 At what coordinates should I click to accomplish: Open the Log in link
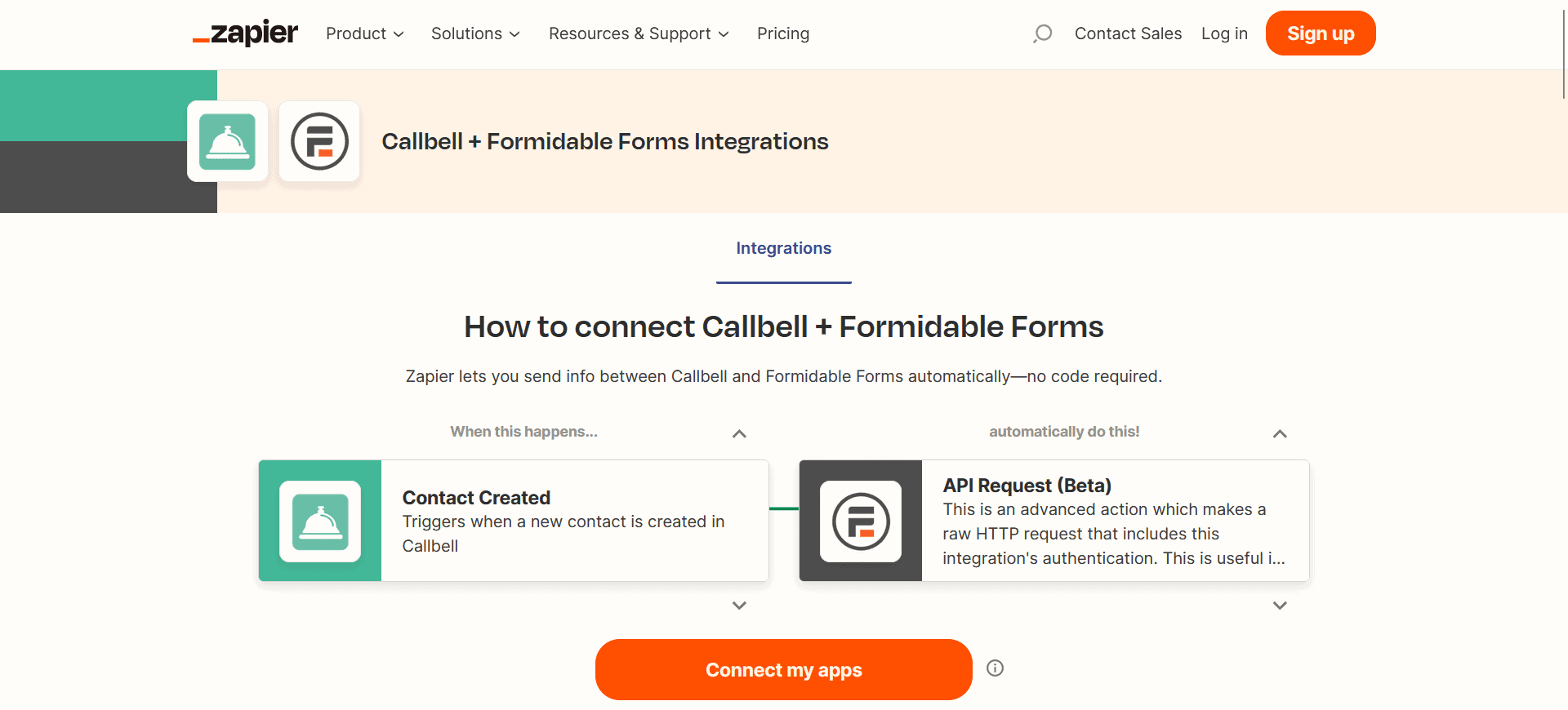1224,33
